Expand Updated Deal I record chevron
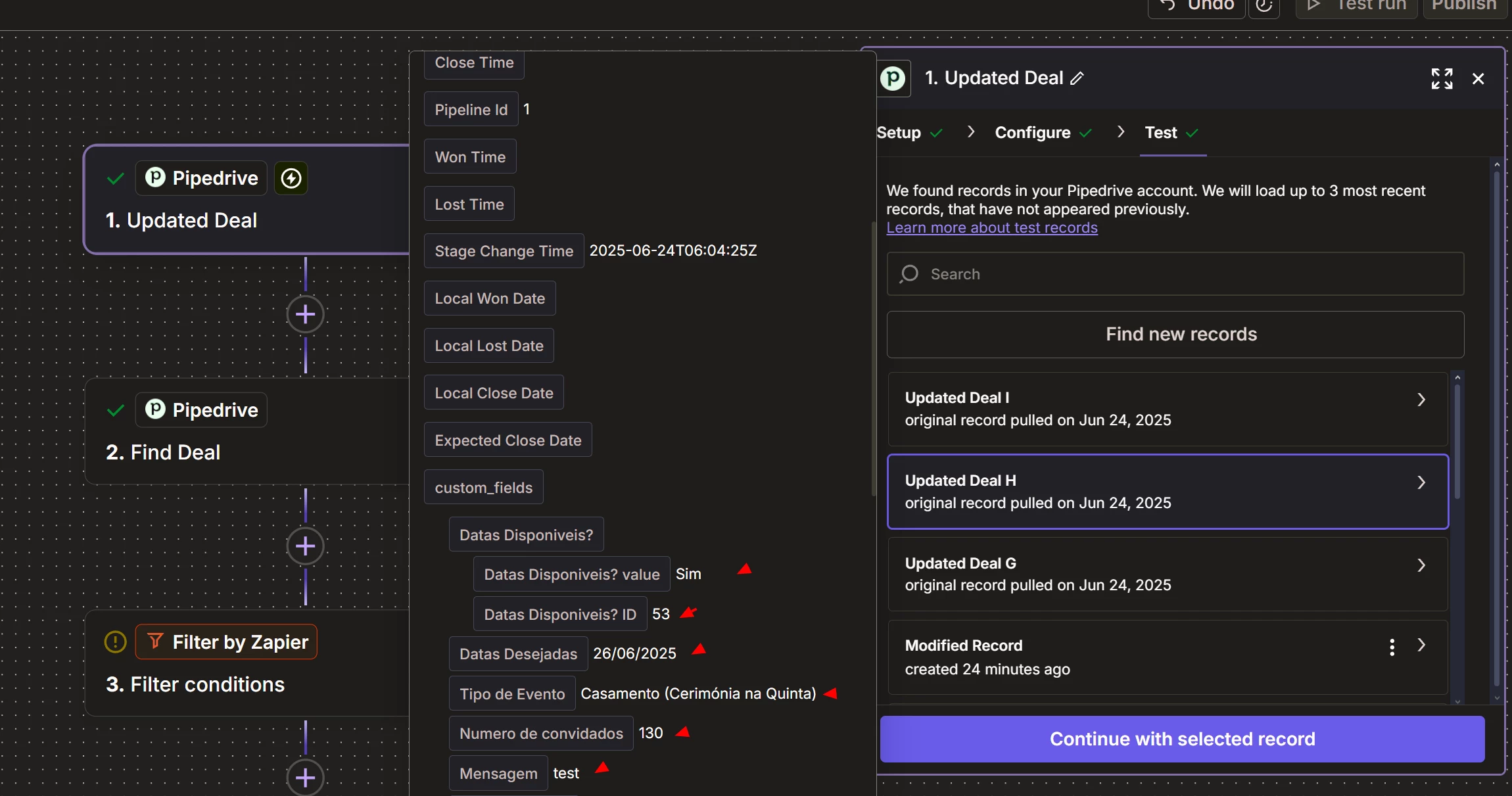This screenshot has width=1512, height=796. click(x=1421, y=400)
